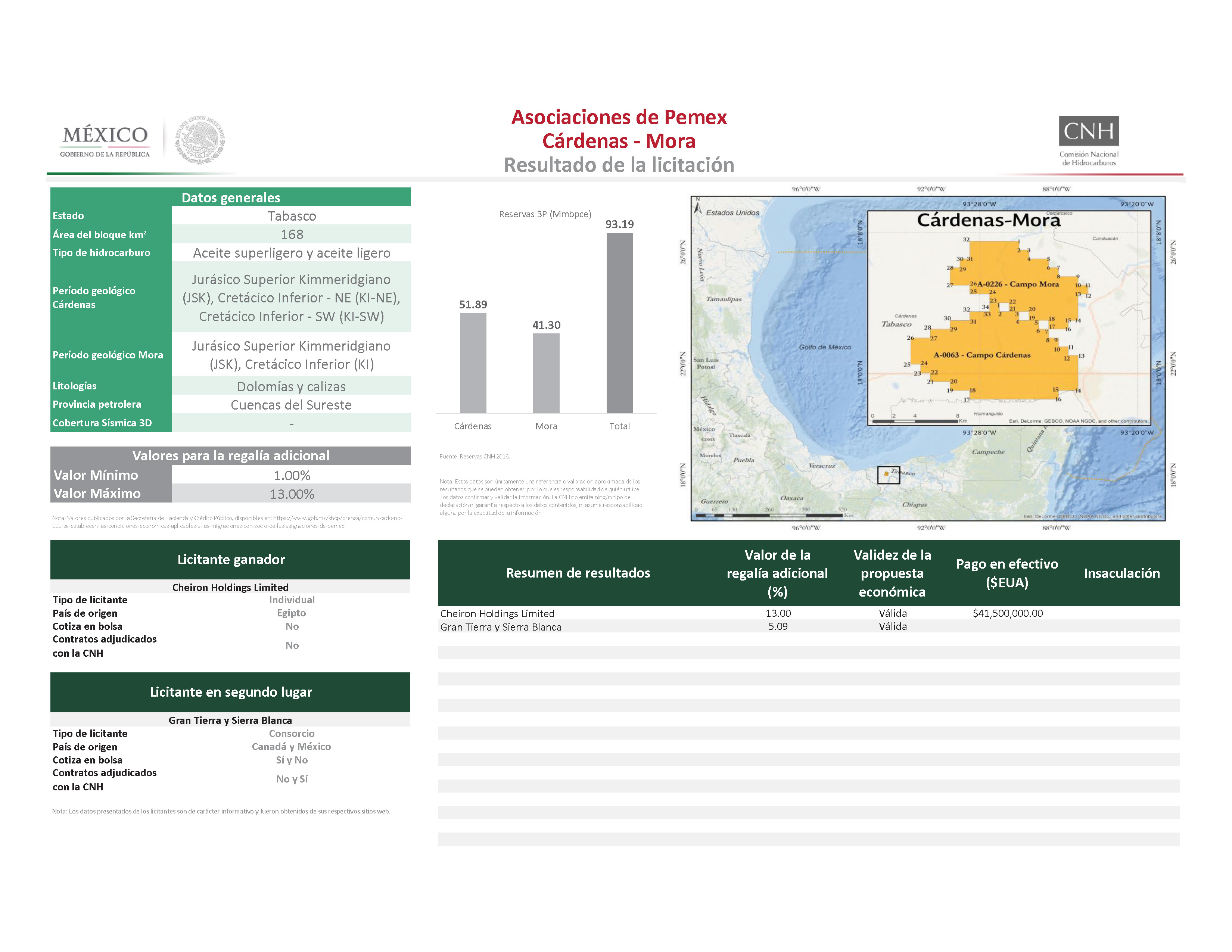Click 'Pago en efectivo ($EUA)' header

point(1007,573)
